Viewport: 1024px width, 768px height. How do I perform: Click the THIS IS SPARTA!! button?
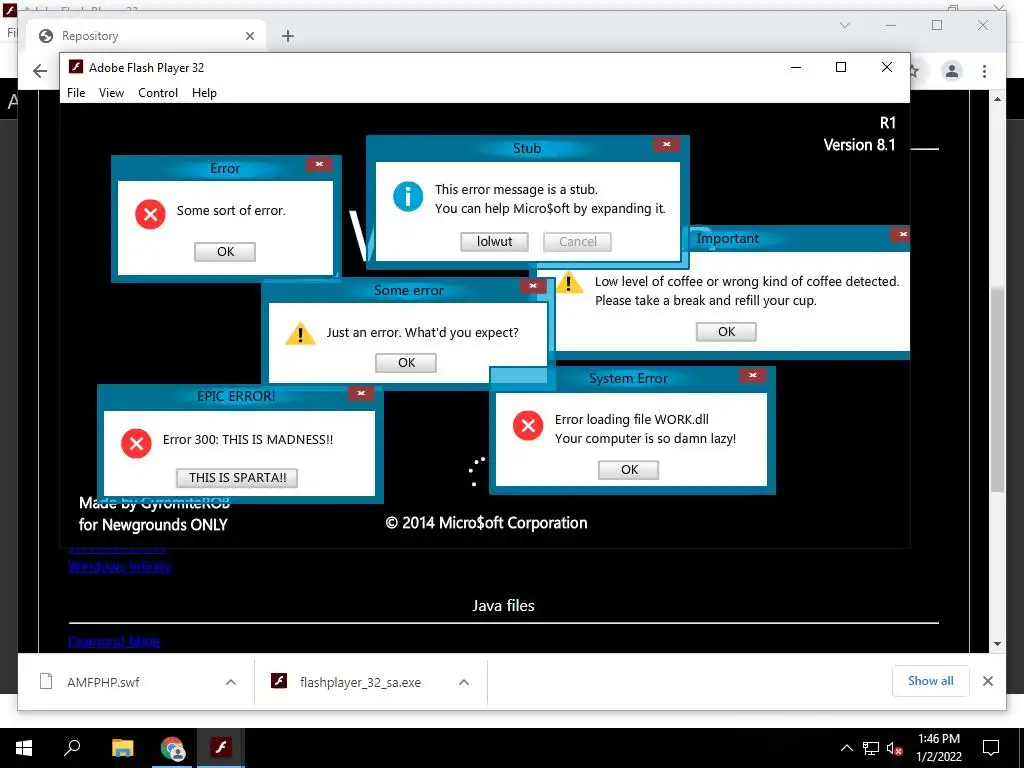point(237,477)
